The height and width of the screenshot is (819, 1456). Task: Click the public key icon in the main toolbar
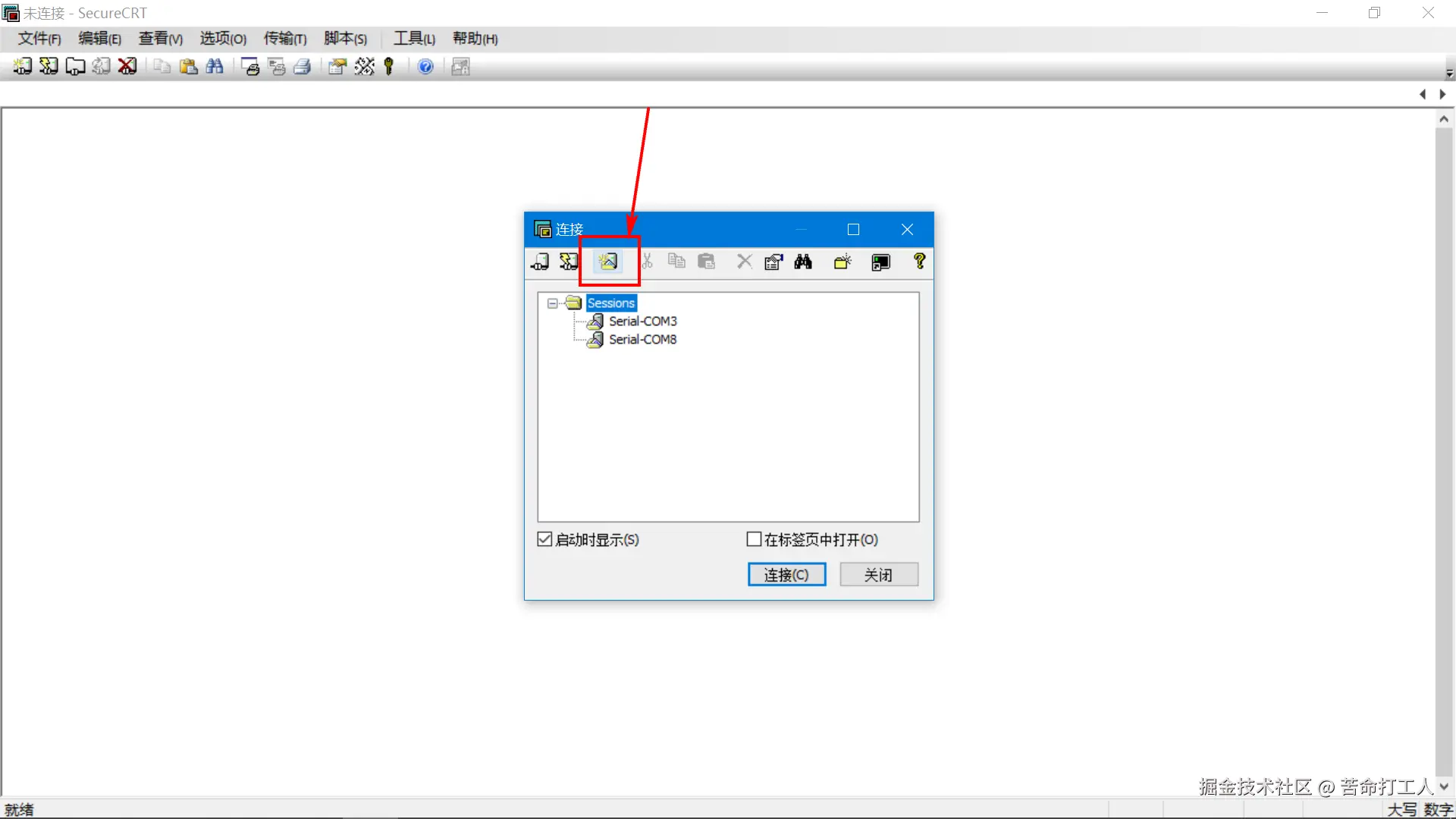[x=389, y=67]
